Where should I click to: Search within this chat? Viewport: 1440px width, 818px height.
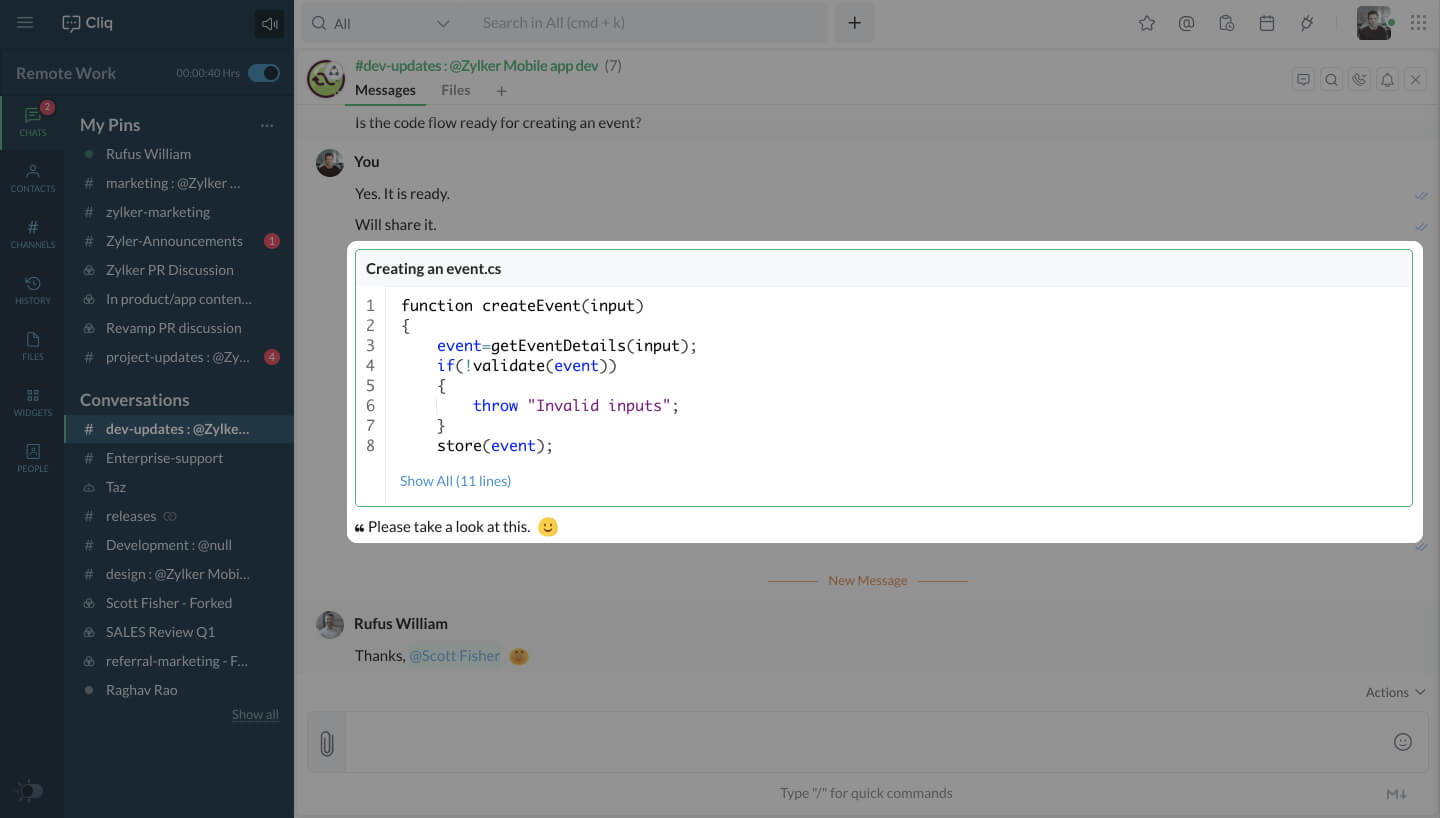(x=1331, y=80)
